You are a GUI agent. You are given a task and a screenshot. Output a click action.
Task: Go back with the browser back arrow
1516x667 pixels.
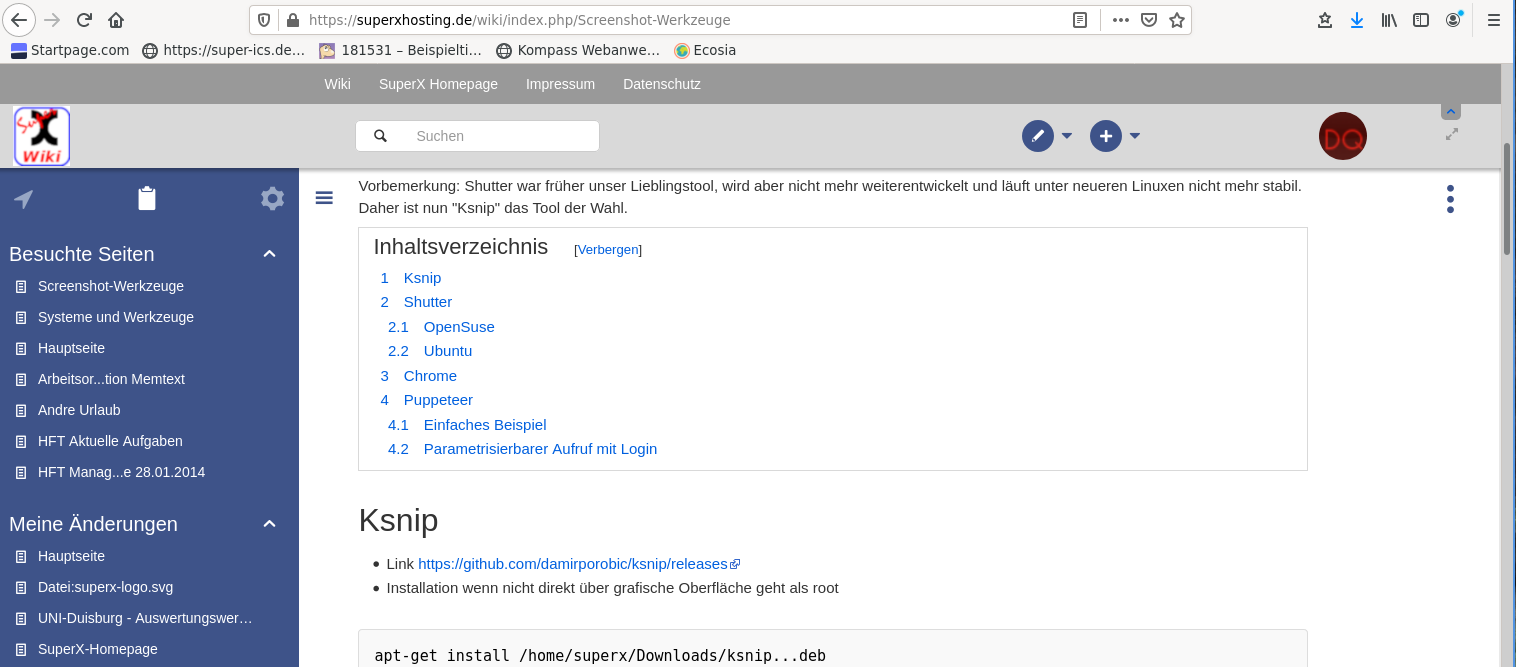click(20, 20)
